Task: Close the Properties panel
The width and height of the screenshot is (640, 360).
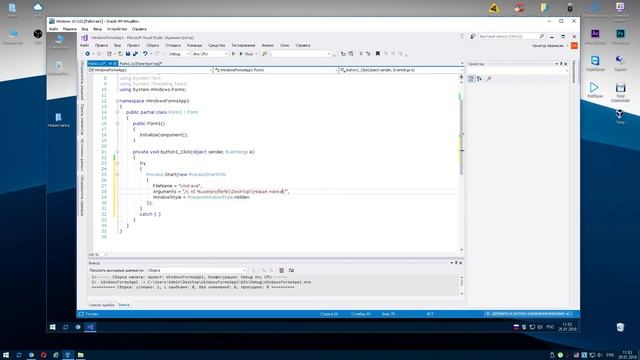Action: pyautogui.click(x=566, y=64)
